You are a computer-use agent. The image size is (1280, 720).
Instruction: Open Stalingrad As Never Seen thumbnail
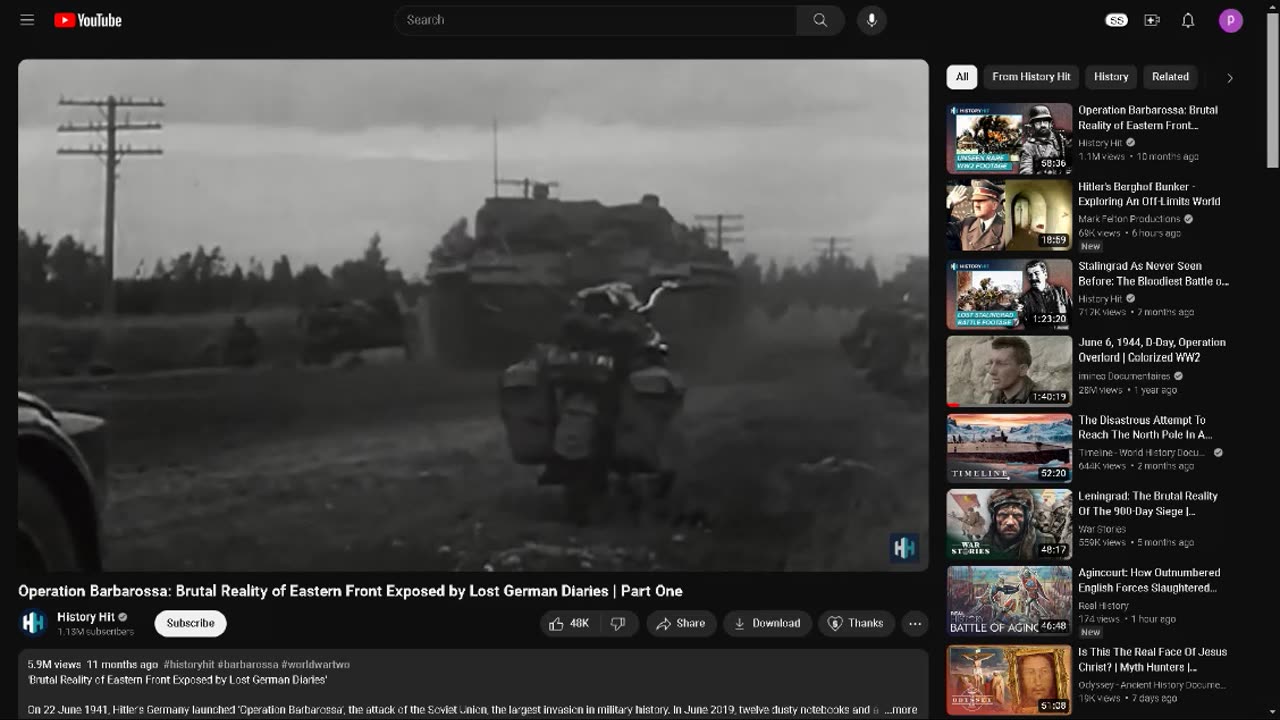click(1009, 294)
